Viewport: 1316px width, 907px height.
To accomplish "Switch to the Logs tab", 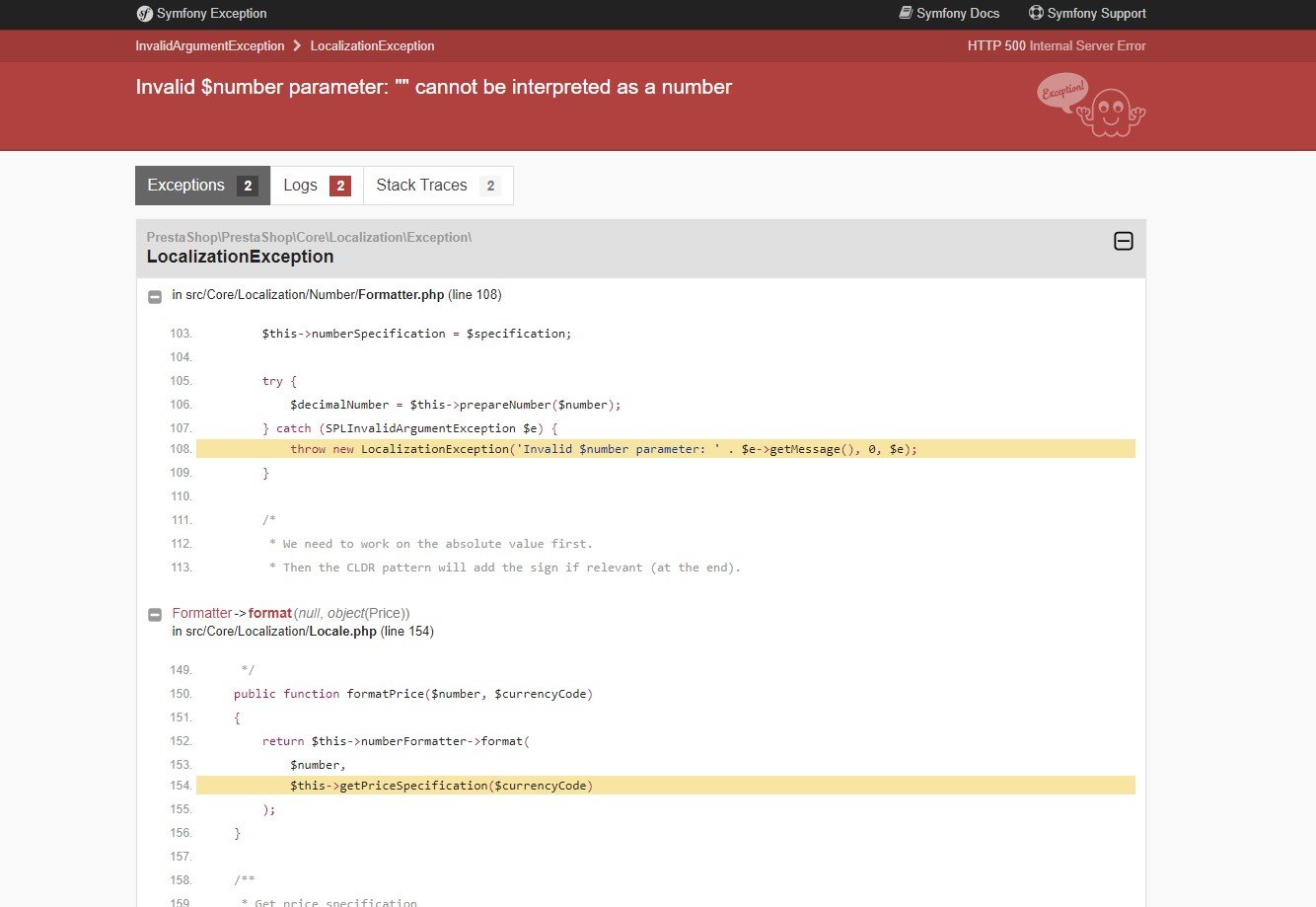I will [317, 186].
